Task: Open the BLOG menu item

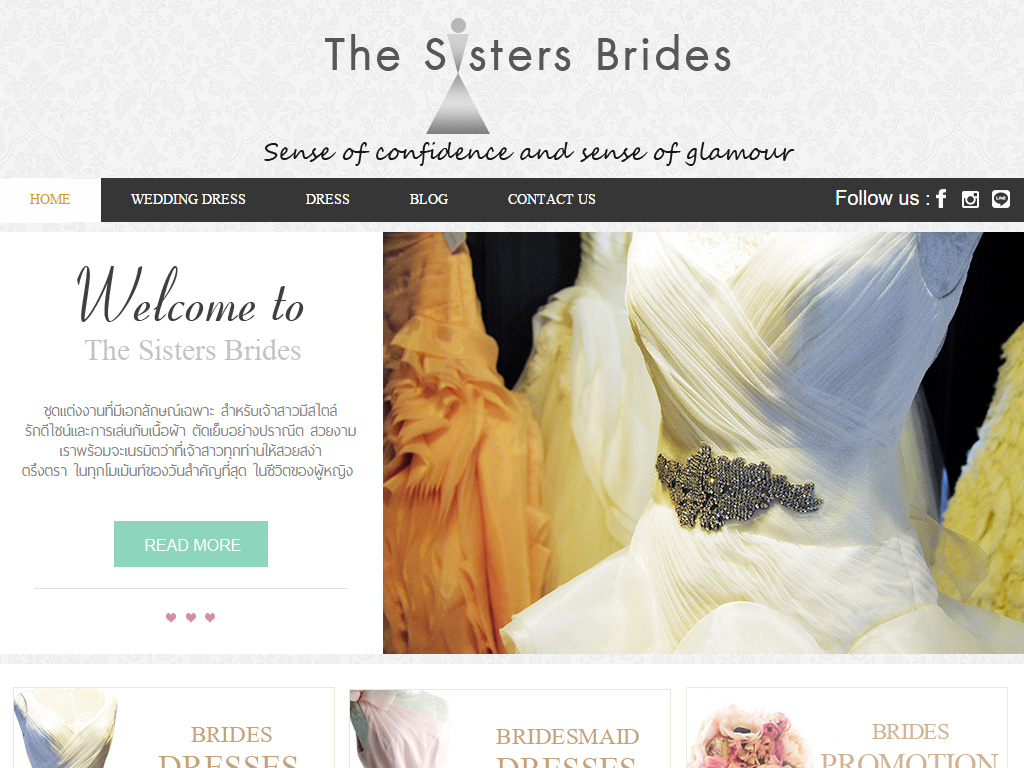Action: click(428, 199)
